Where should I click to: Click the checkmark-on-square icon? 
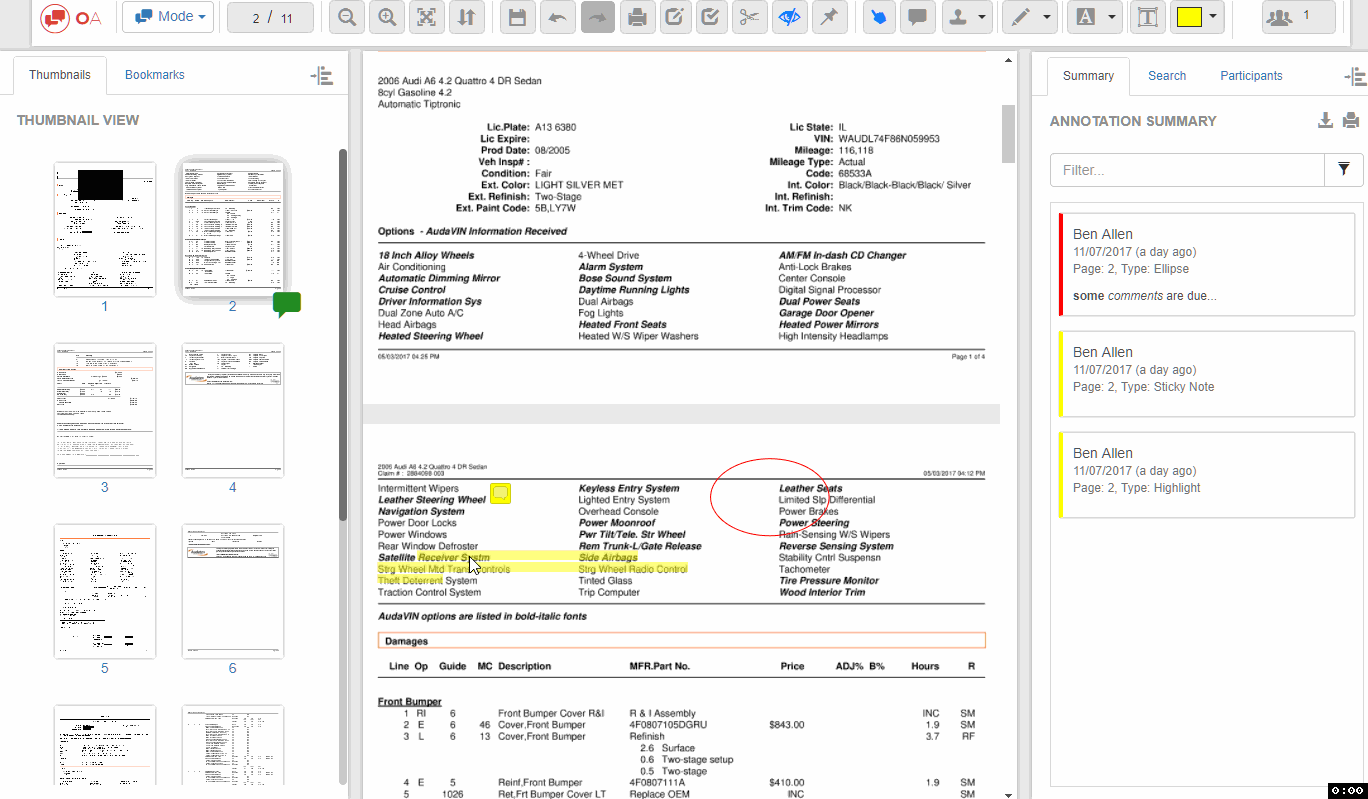click(710, 17)
